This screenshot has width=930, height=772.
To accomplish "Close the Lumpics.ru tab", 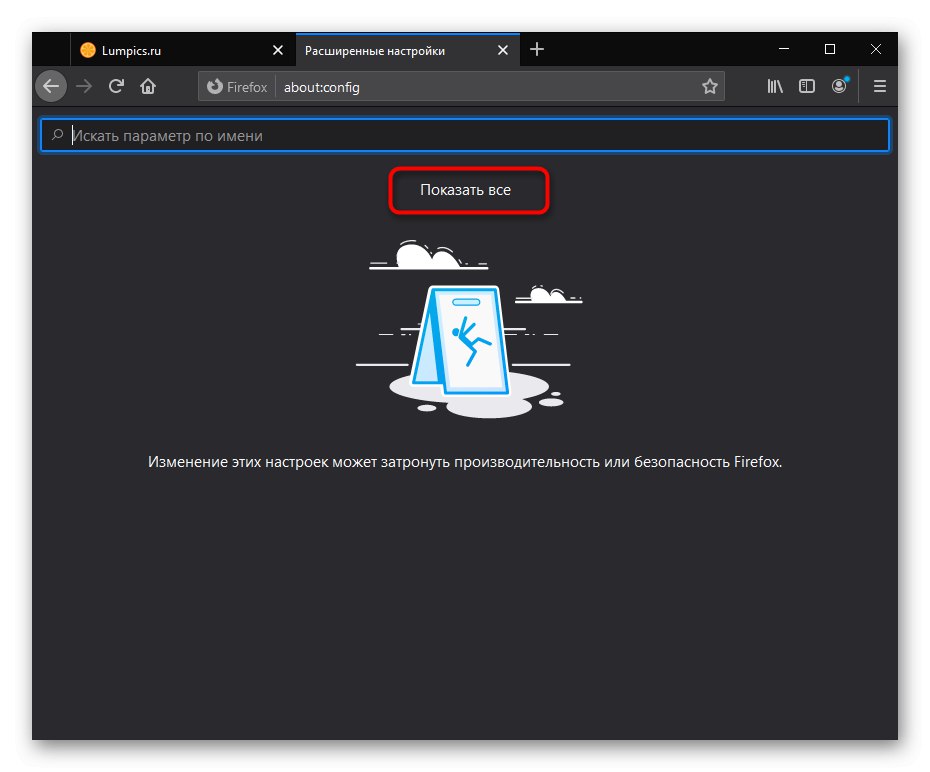I will point(277,49).
